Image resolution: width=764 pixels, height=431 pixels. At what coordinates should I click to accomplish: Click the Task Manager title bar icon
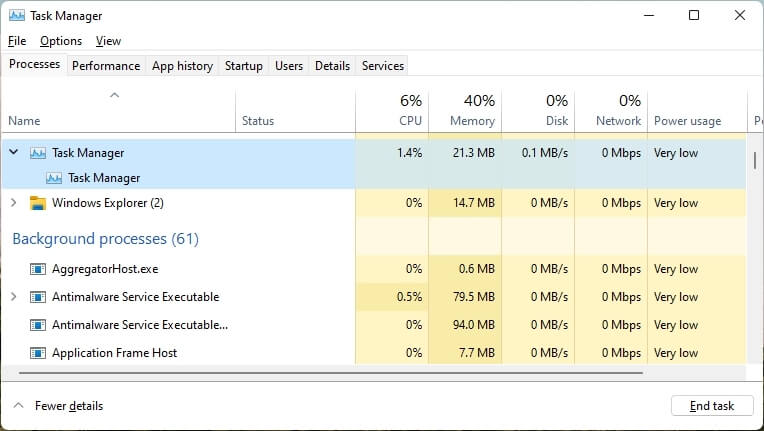click(17, 16)
